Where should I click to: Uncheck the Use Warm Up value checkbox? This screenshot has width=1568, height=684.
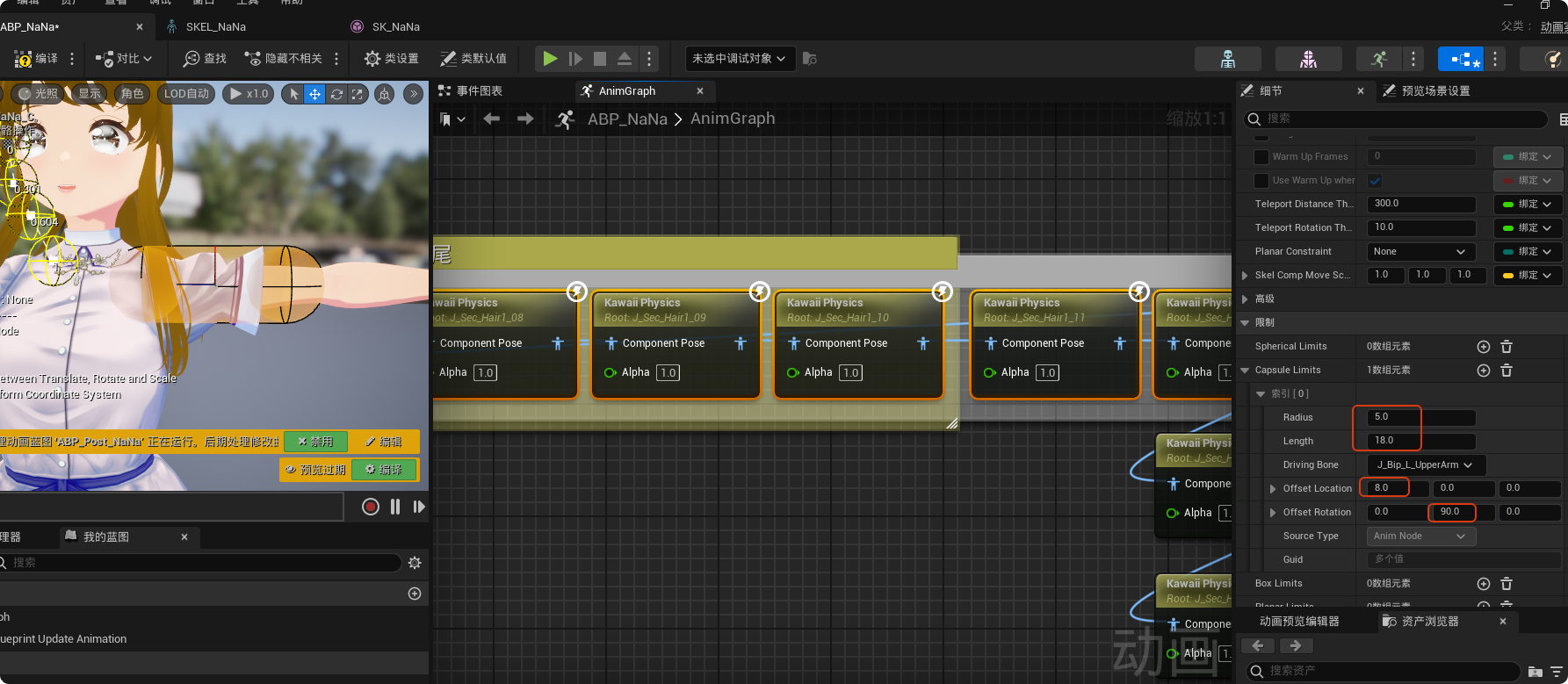coord(1375,181)
